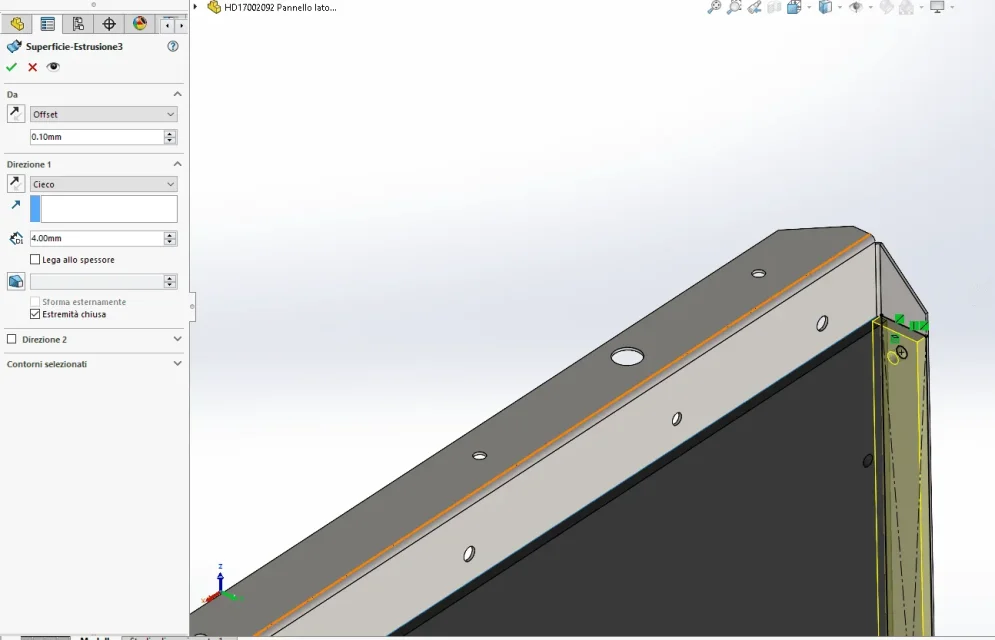Reverse direction button beside Cieco

(16, 183)
